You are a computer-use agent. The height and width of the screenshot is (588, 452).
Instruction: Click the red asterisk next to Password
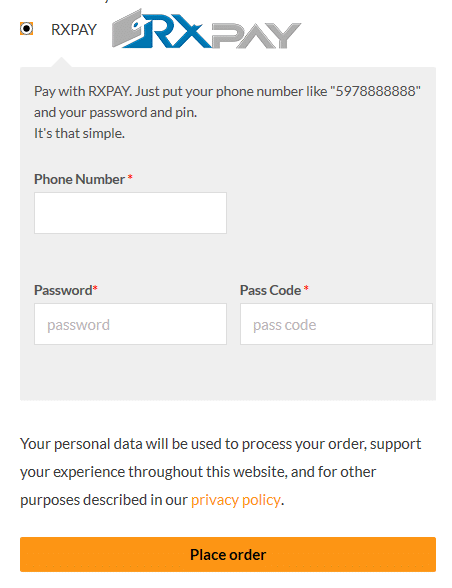click(95, 288)
